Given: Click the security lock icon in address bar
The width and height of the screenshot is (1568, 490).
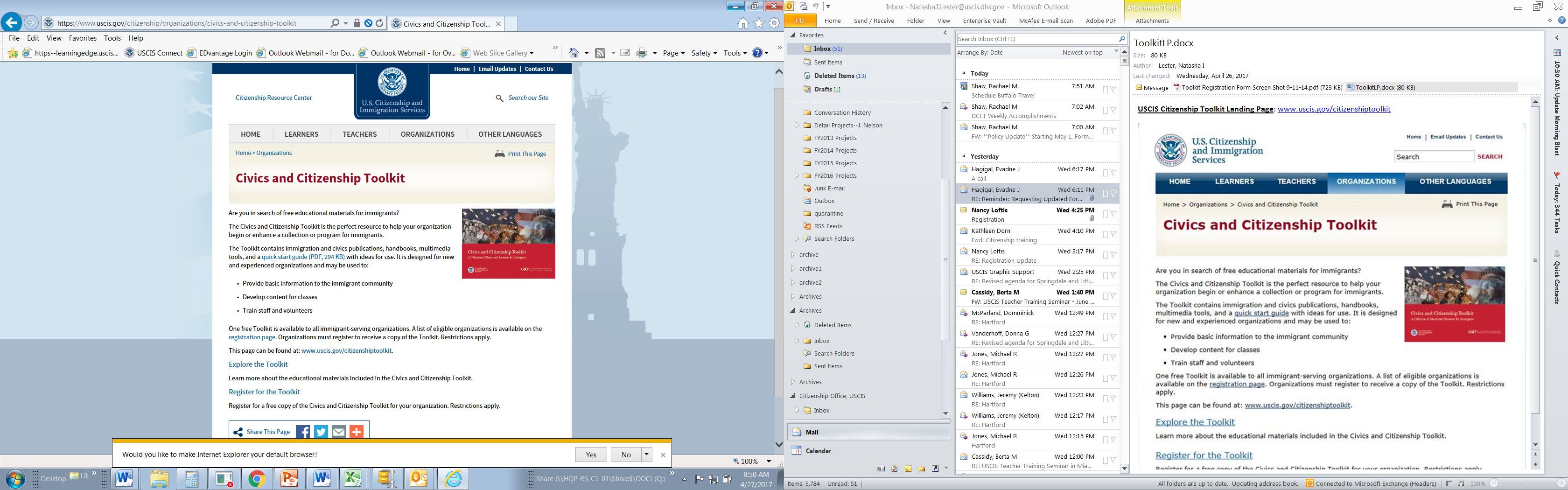Looking at the screenshot, I should point(357,24).
